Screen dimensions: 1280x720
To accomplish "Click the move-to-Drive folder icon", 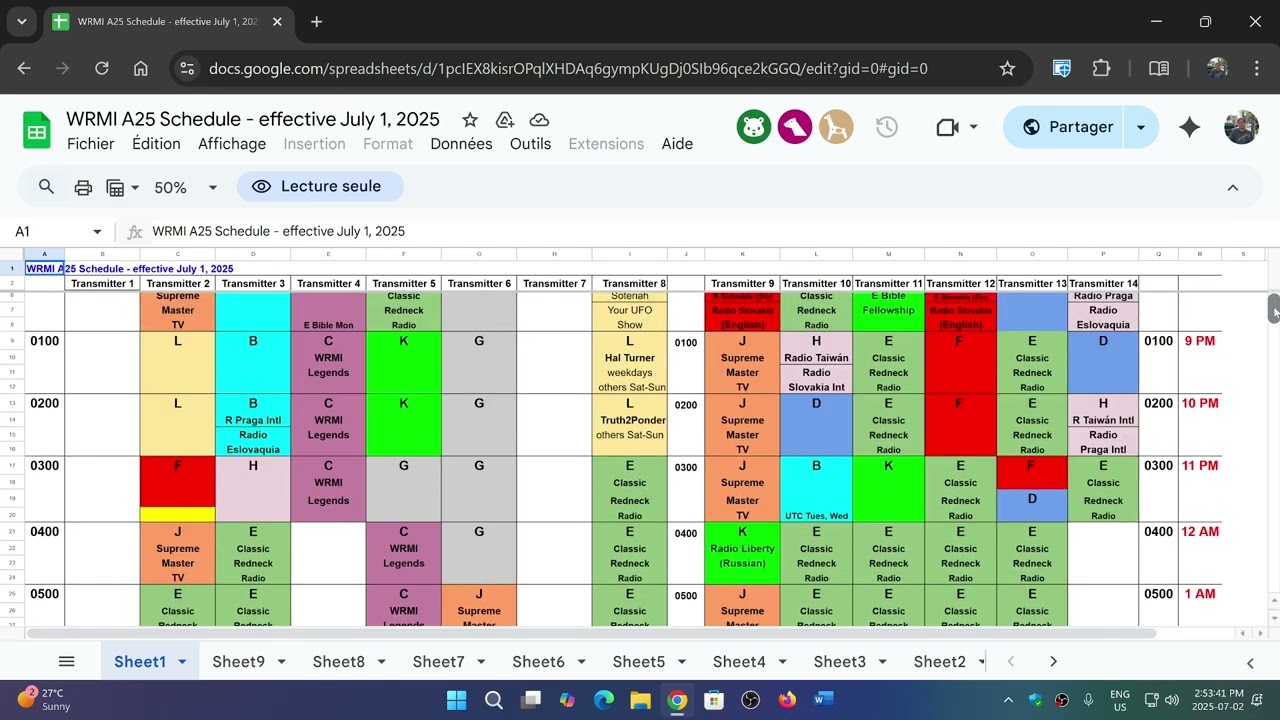I will pyautogui.click(x=505, y=120).
